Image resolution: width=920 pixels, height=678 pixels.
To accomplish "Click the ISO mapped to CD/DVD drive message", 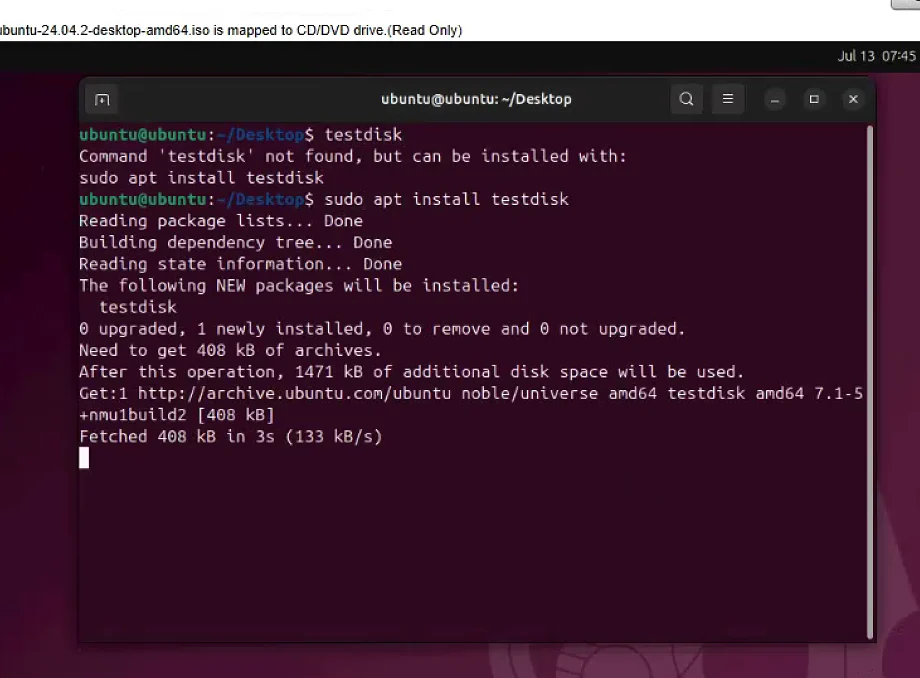I will (231, 30).
